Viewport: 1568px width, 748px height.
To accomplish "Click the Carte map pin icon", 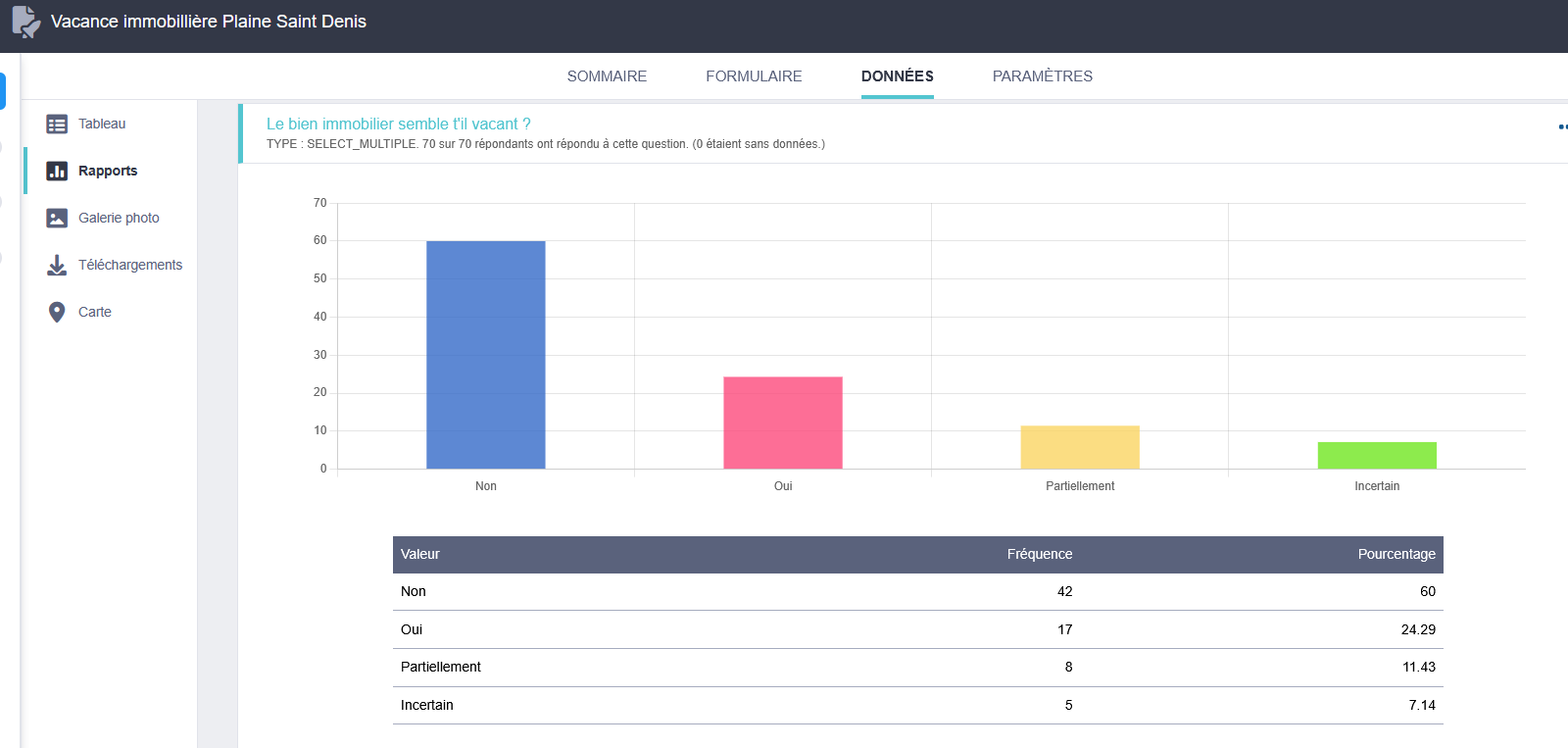I will [x=57, y=313].
